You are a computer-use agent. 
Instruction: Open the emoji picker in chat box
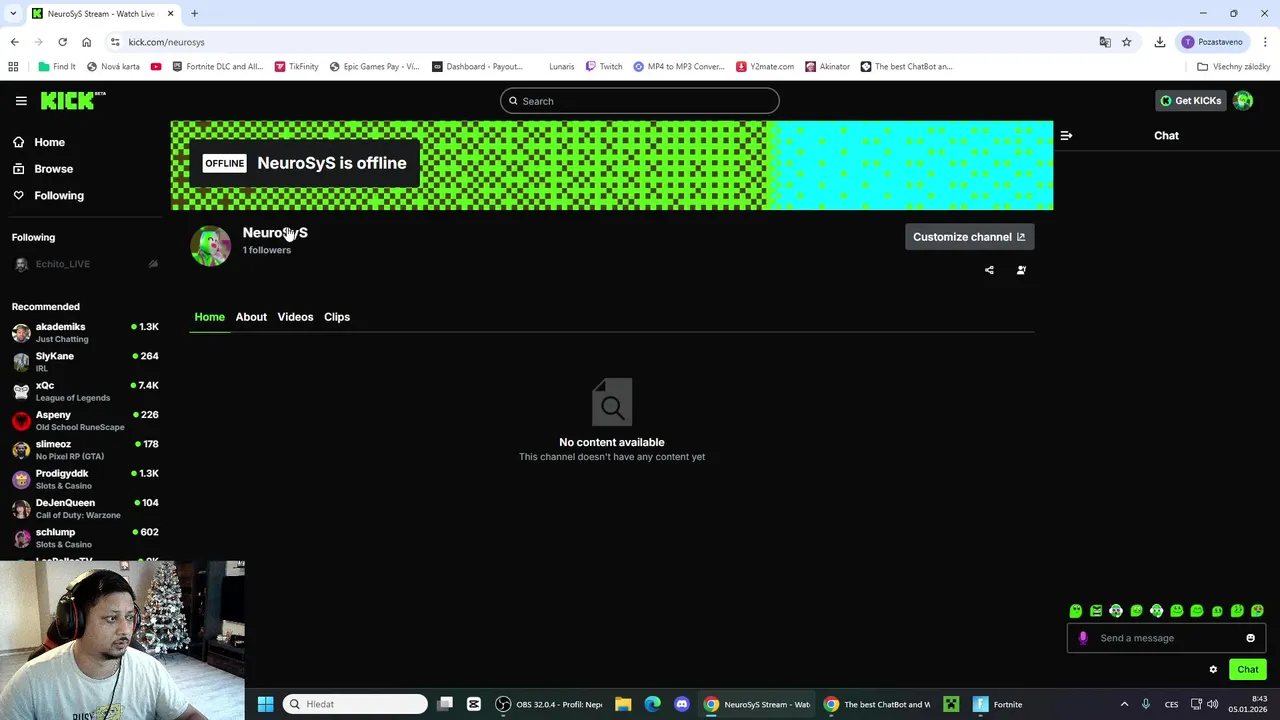(x=1250, y=638)
